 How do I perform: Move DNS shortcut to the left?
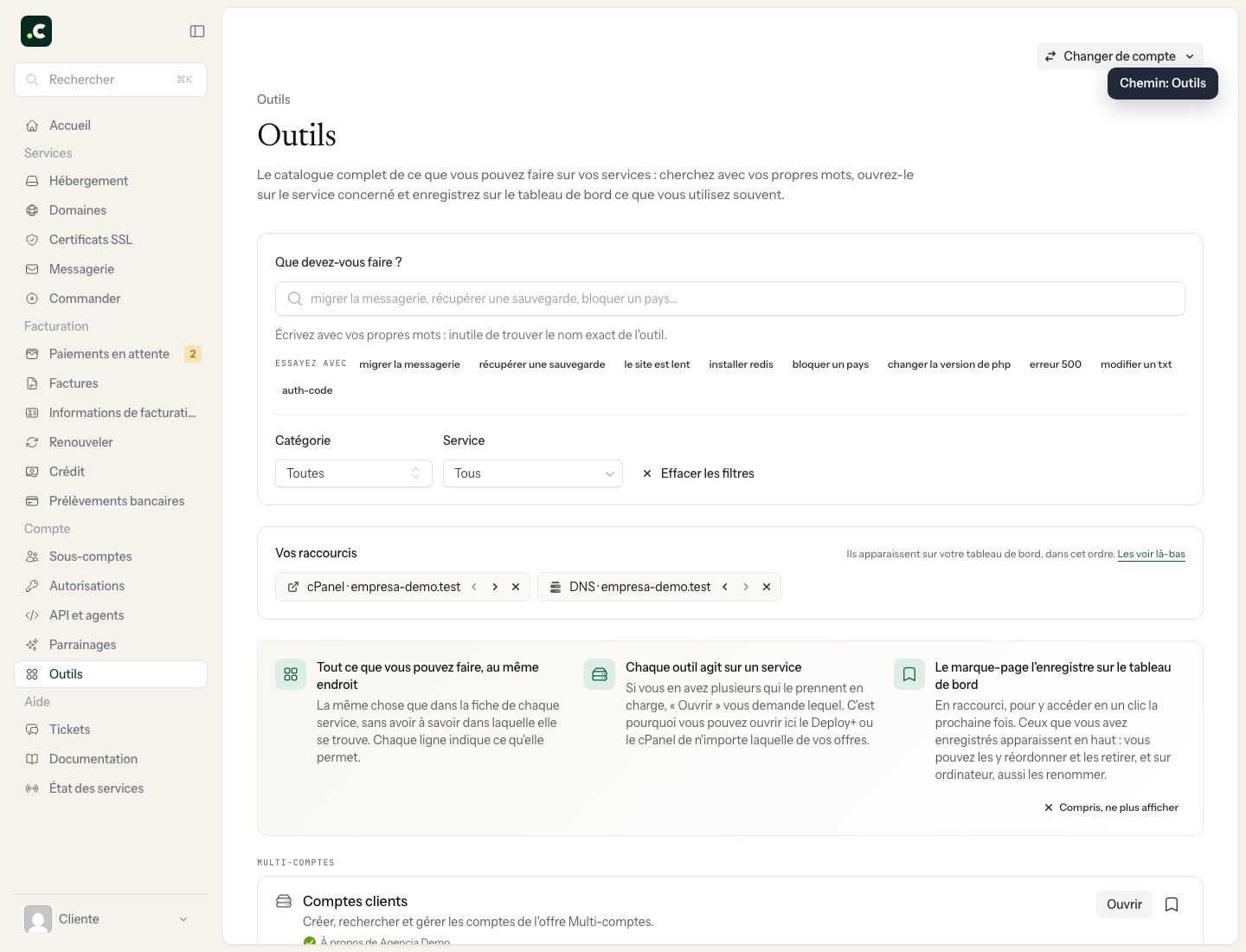point(725,587)
